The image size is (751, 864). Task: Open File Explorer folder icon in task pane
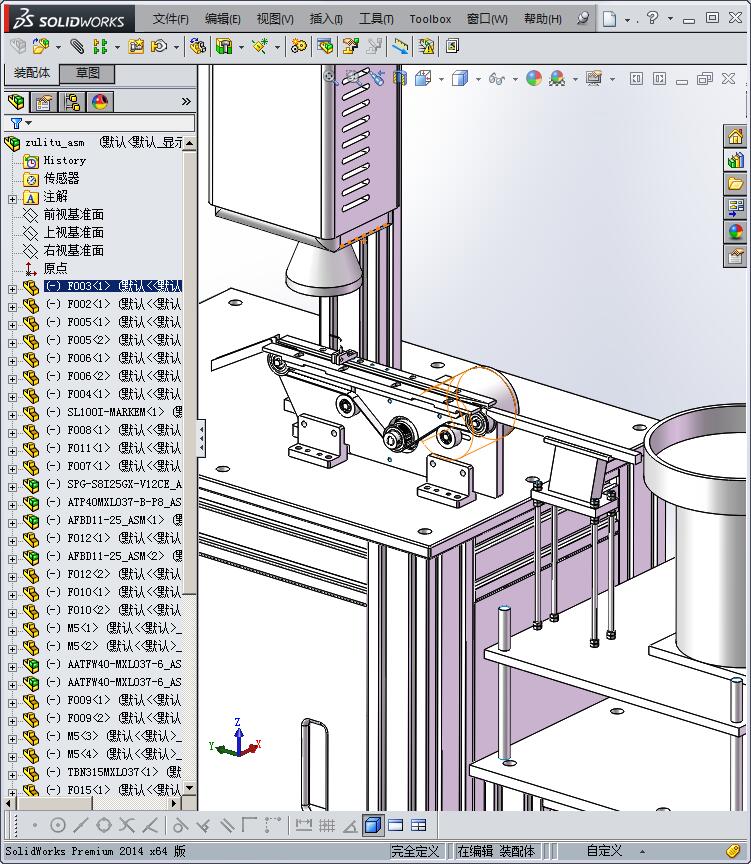point(736,184)
